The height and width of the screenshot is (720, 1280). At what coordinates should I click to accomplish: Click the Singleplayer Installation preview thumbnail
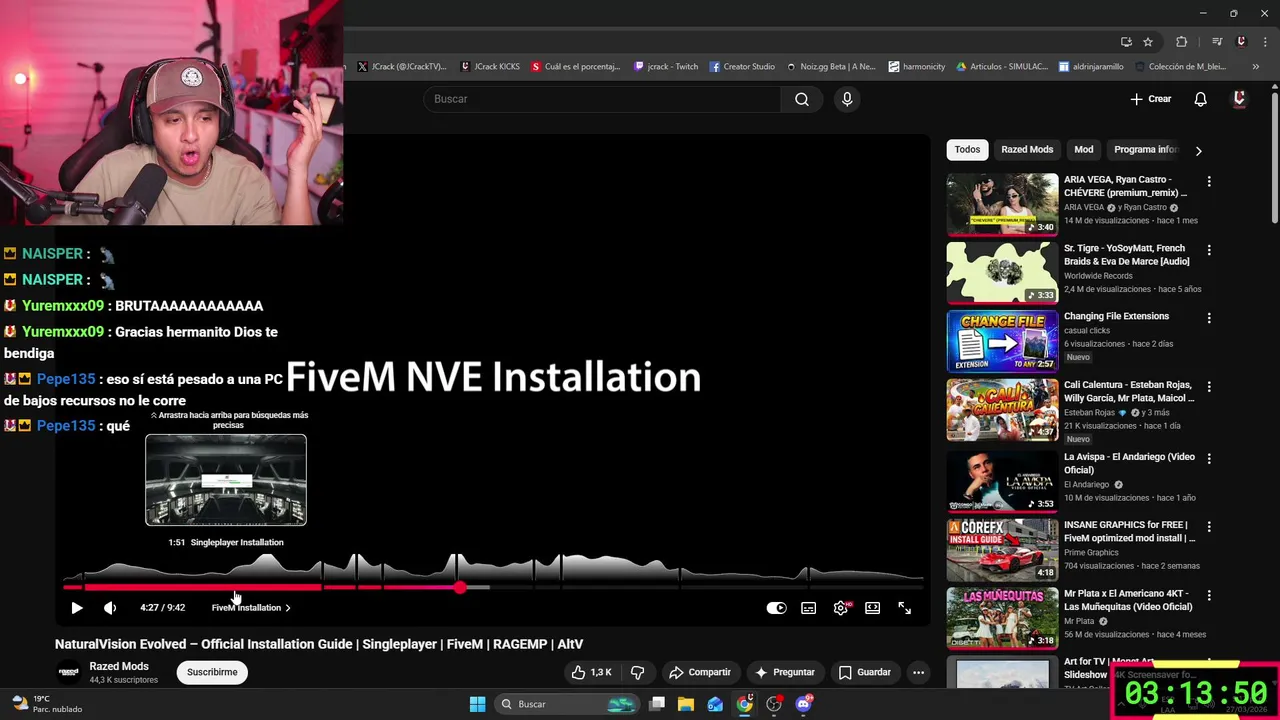226,480
